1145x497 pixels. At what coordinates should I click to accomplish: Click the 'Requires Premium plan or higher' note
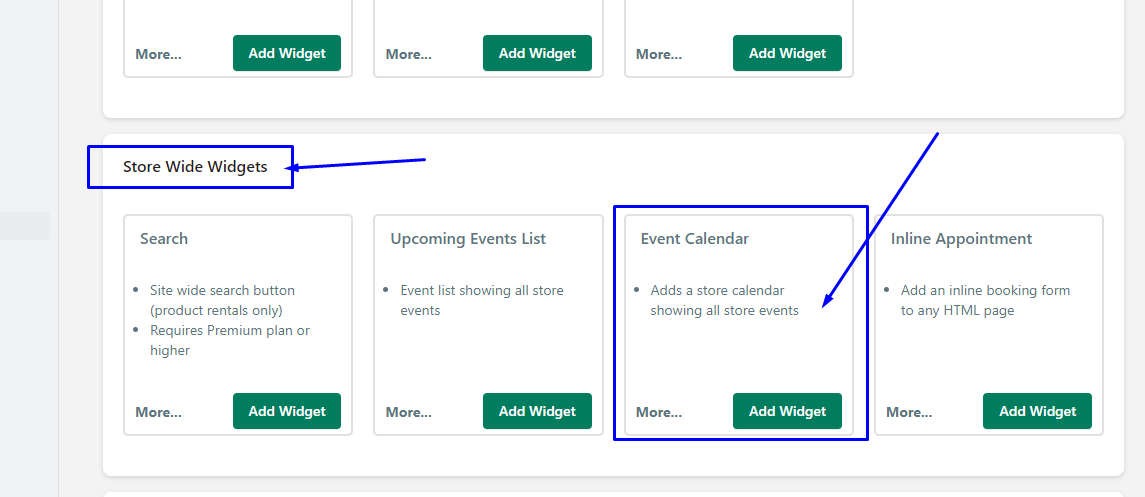coord(230,340)
